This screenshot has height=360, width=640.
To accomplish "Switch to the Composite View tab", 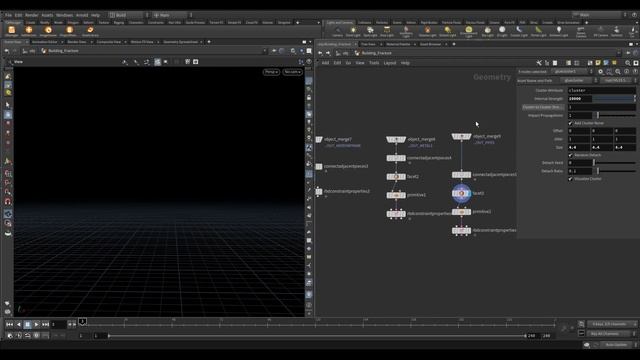I will [x=109, y=42].
